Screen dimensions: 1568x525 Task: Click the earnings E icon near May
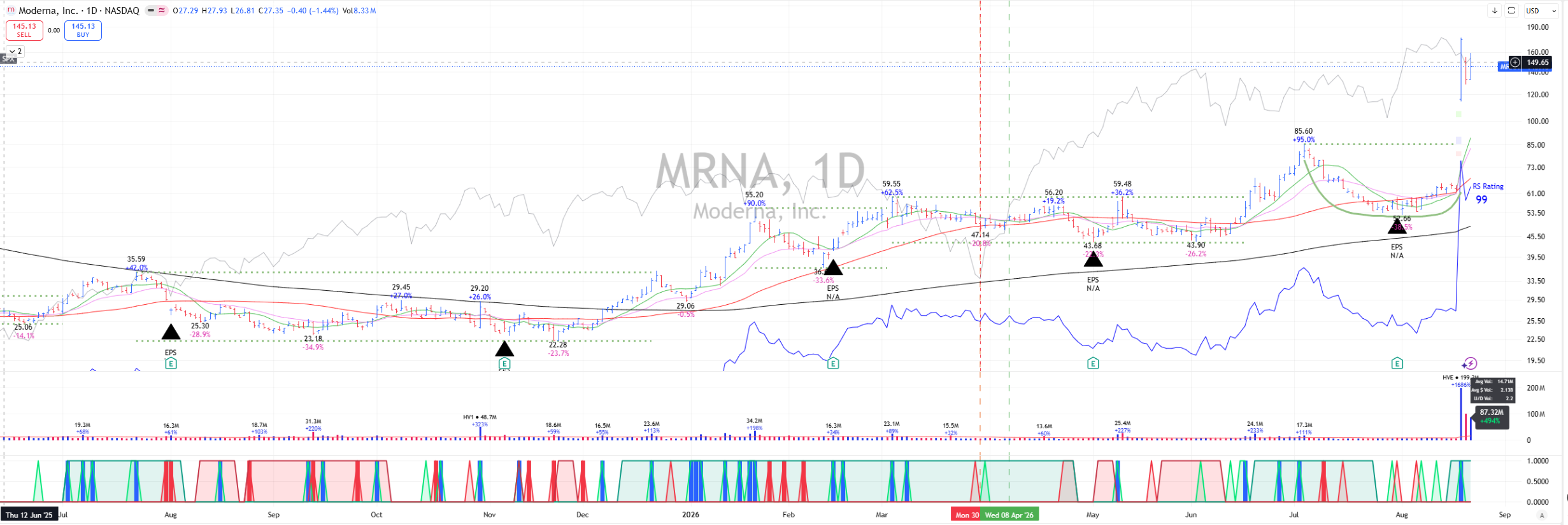click(1093, 363)
